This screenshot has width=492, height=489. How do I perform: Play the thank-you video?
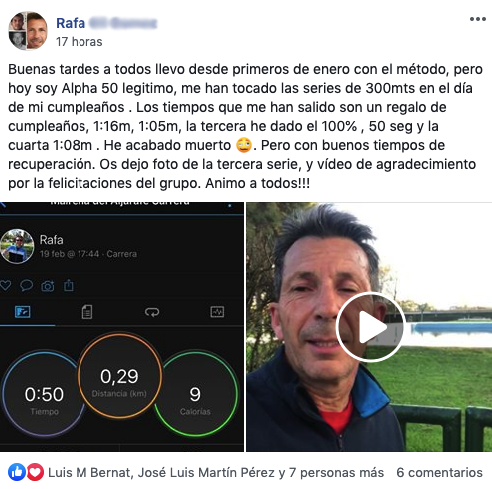pyautogui.click(x=370, y=327)
